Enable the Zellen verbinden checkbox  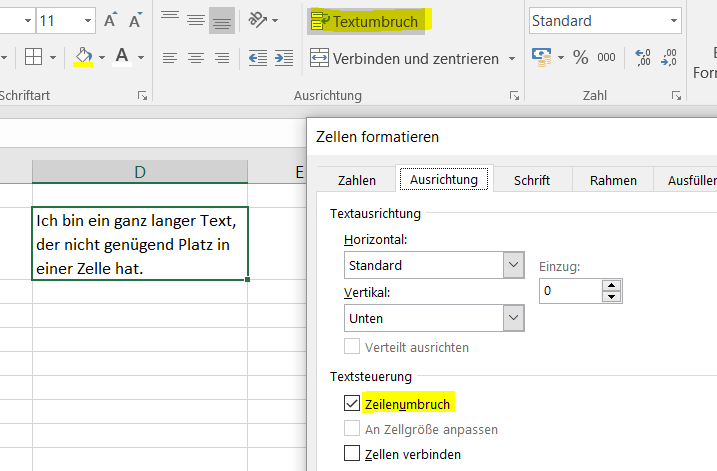point(351,454)
